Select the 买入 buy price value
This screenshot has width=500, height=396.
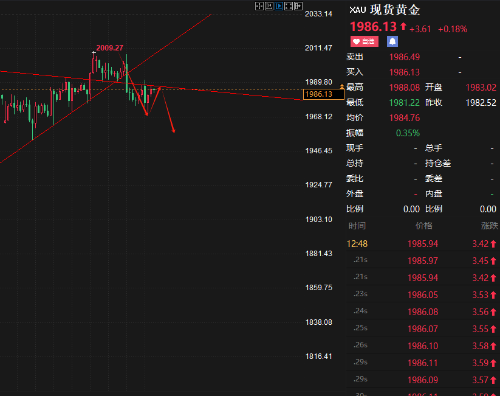pyautogui.click(x=404, y=72)
